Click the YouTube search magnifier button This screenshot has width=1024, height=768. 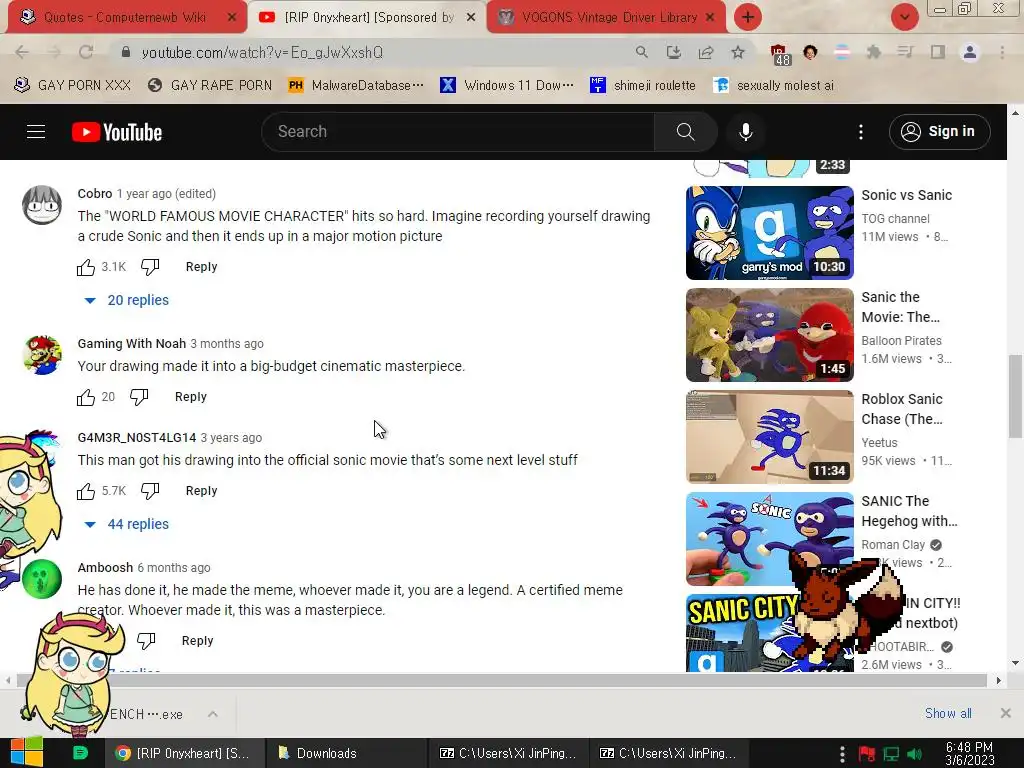coord(685,132)
